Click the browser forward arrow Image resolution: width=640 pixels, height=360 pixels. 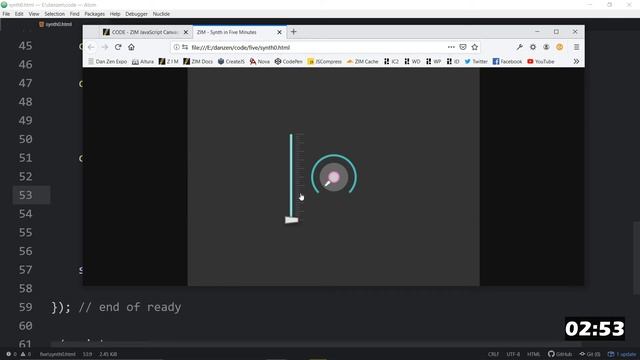pyautogui.click(x=105, y=47)
